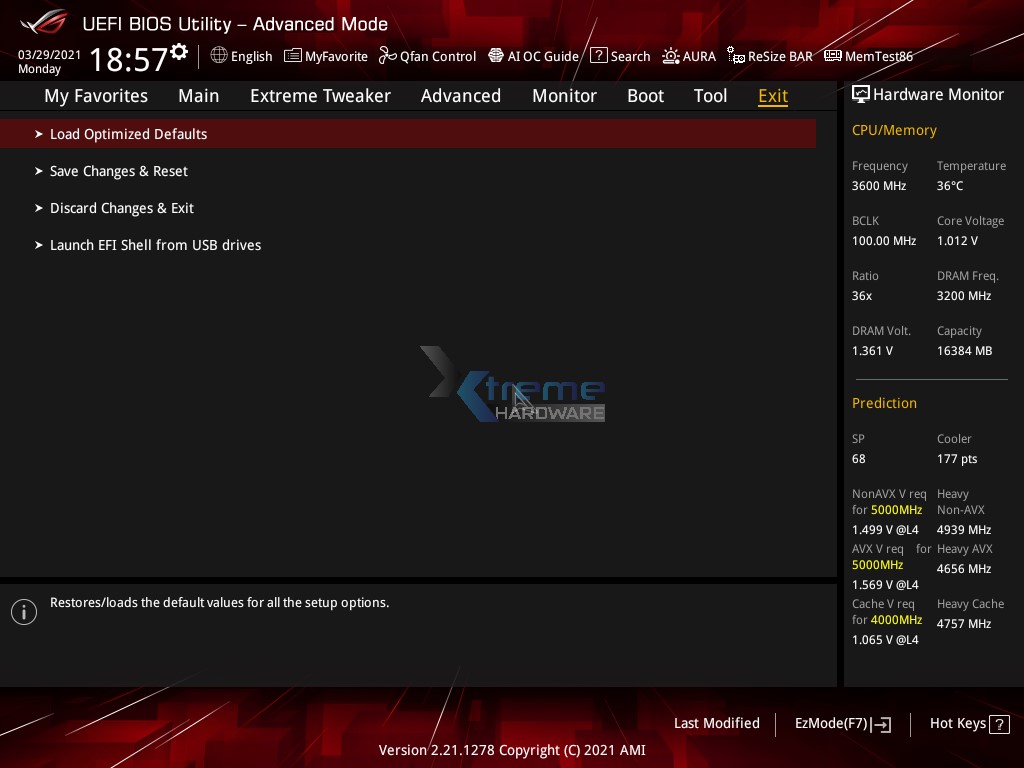Click Last Modified to view changes

716,724
